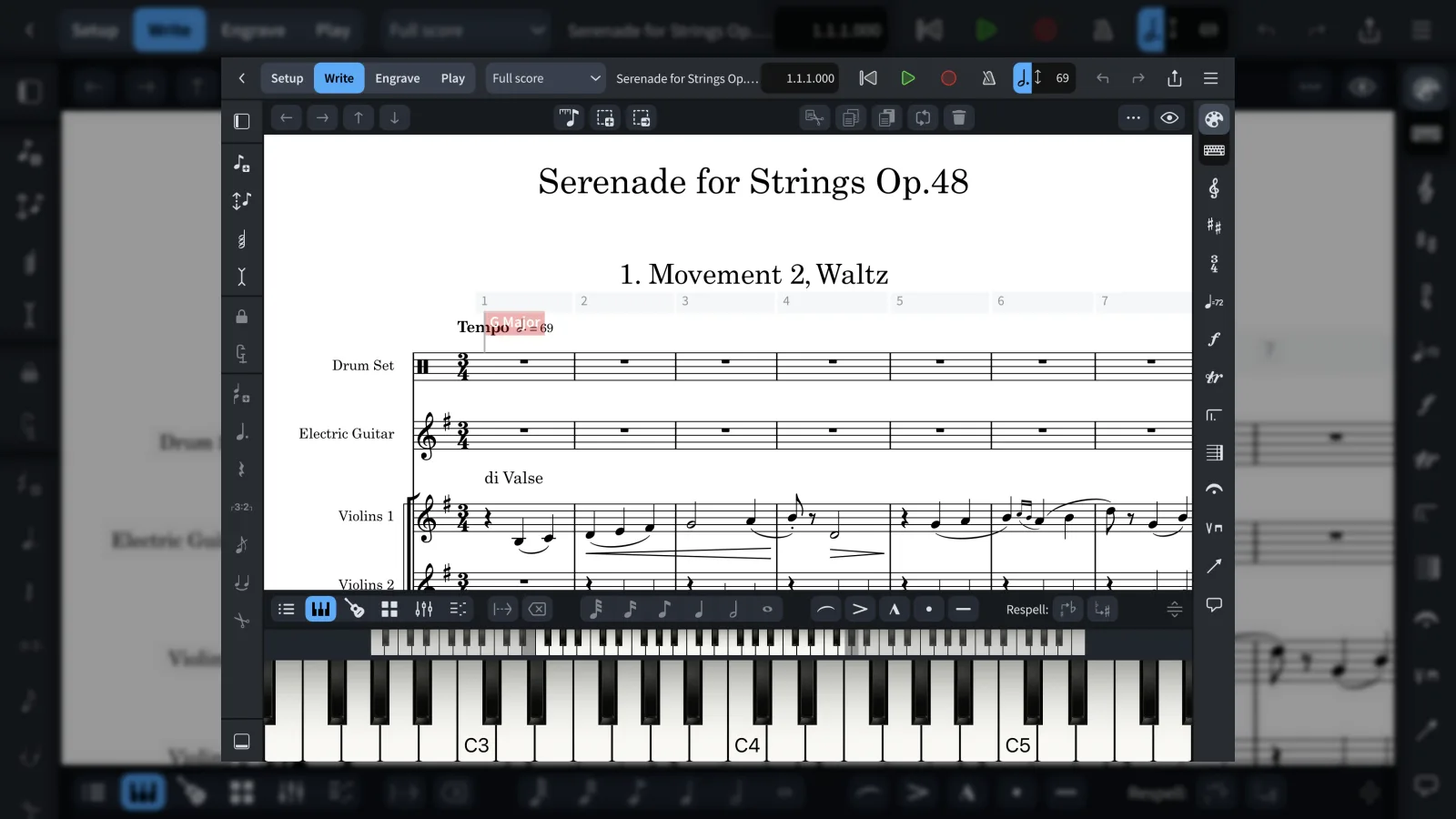Image resolution: width=1456 pixels, height=819 pixels.
Task: Toggle the lower zone panel
Action: 241,742
